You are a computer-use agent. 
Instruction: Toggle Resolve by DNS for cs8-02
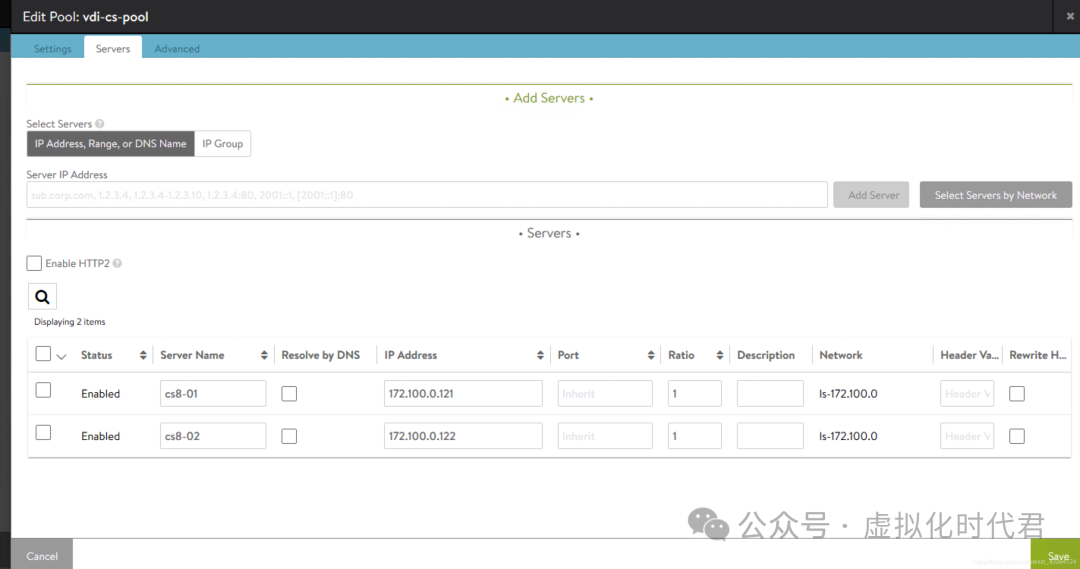coord(289,436)
